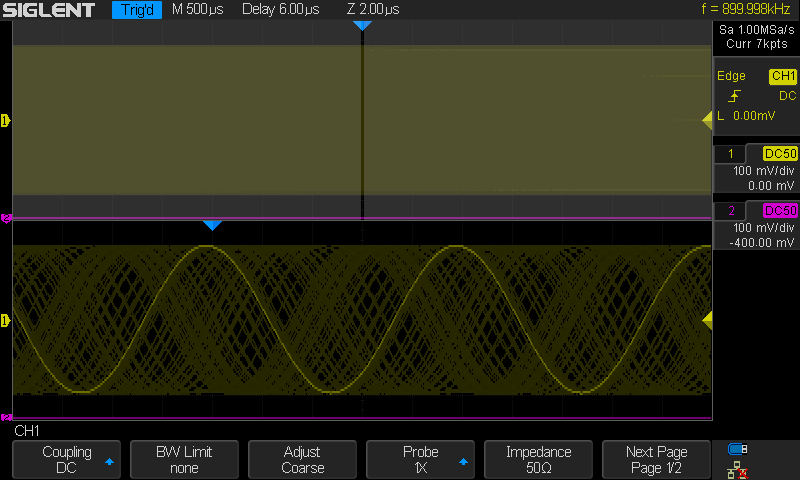The width and height of the screenshot is (800, 480).
Task: Click yellow trigger level arrow in upper window
Action: 706,121
